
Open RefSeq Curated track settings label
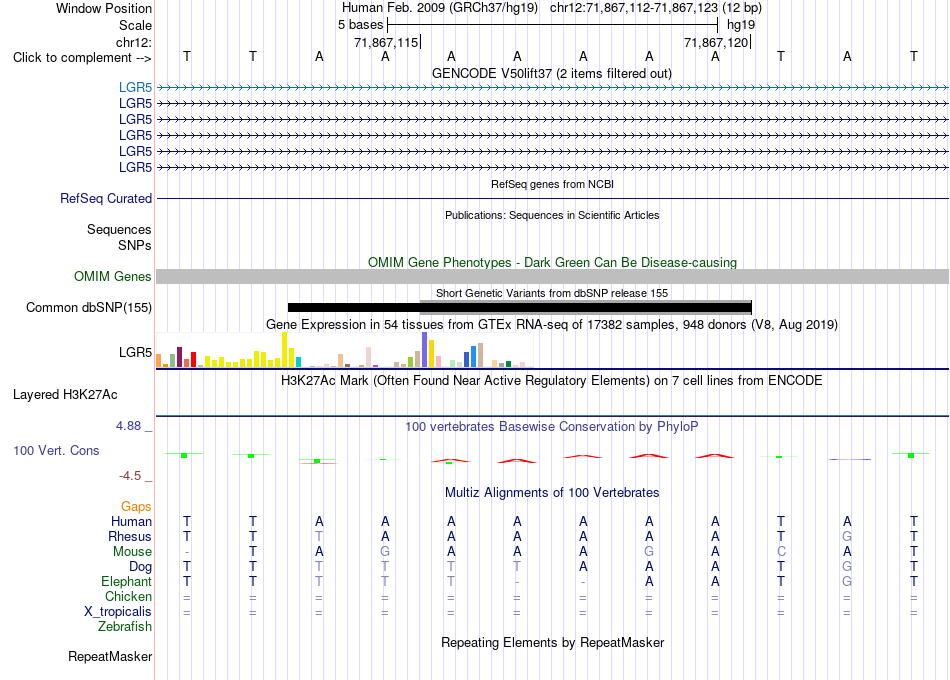(x=106, y=198)
